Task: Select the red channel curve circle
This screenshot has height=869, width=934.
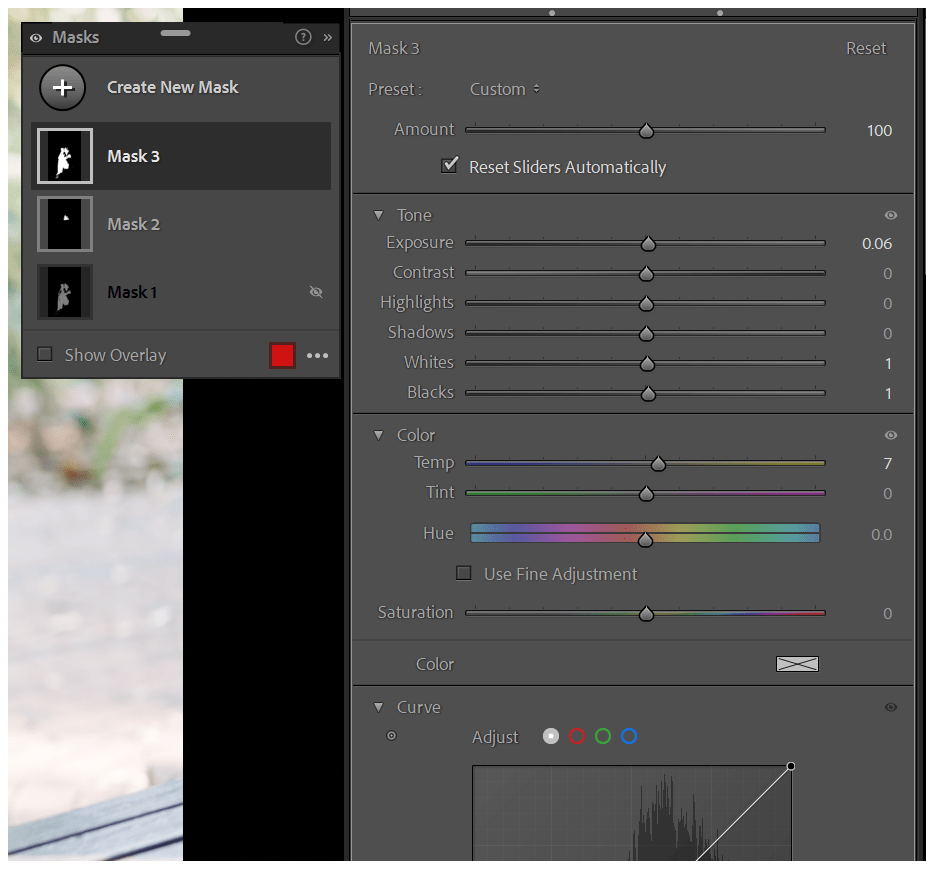Action: click(577, 736)
